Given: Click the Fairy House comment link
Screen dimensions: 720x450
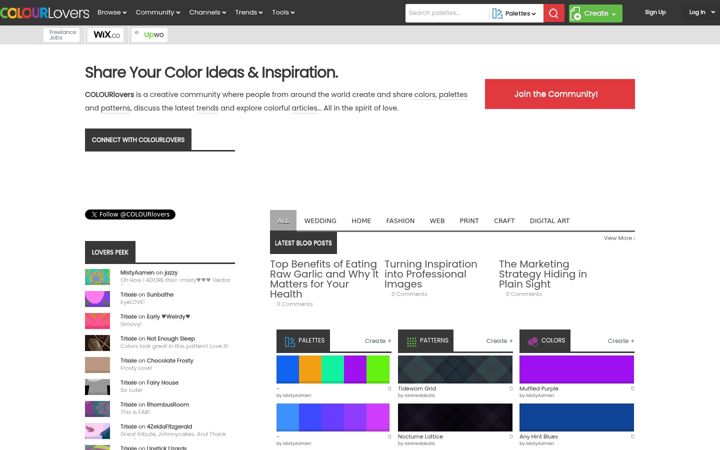Looking at the screenshot, I should pyautogui.click(x=162, y=382).
